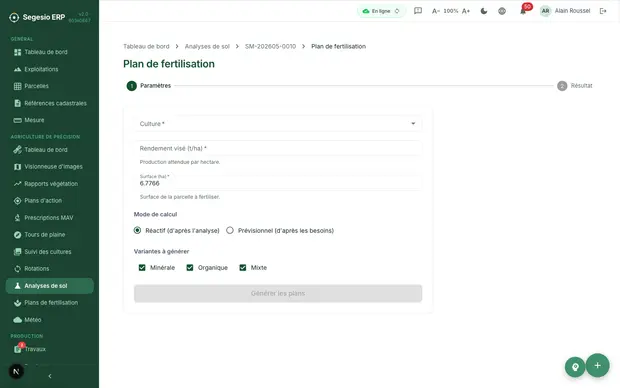Open Travaux icon with badge
620x388 pixels.
[18, 348]
